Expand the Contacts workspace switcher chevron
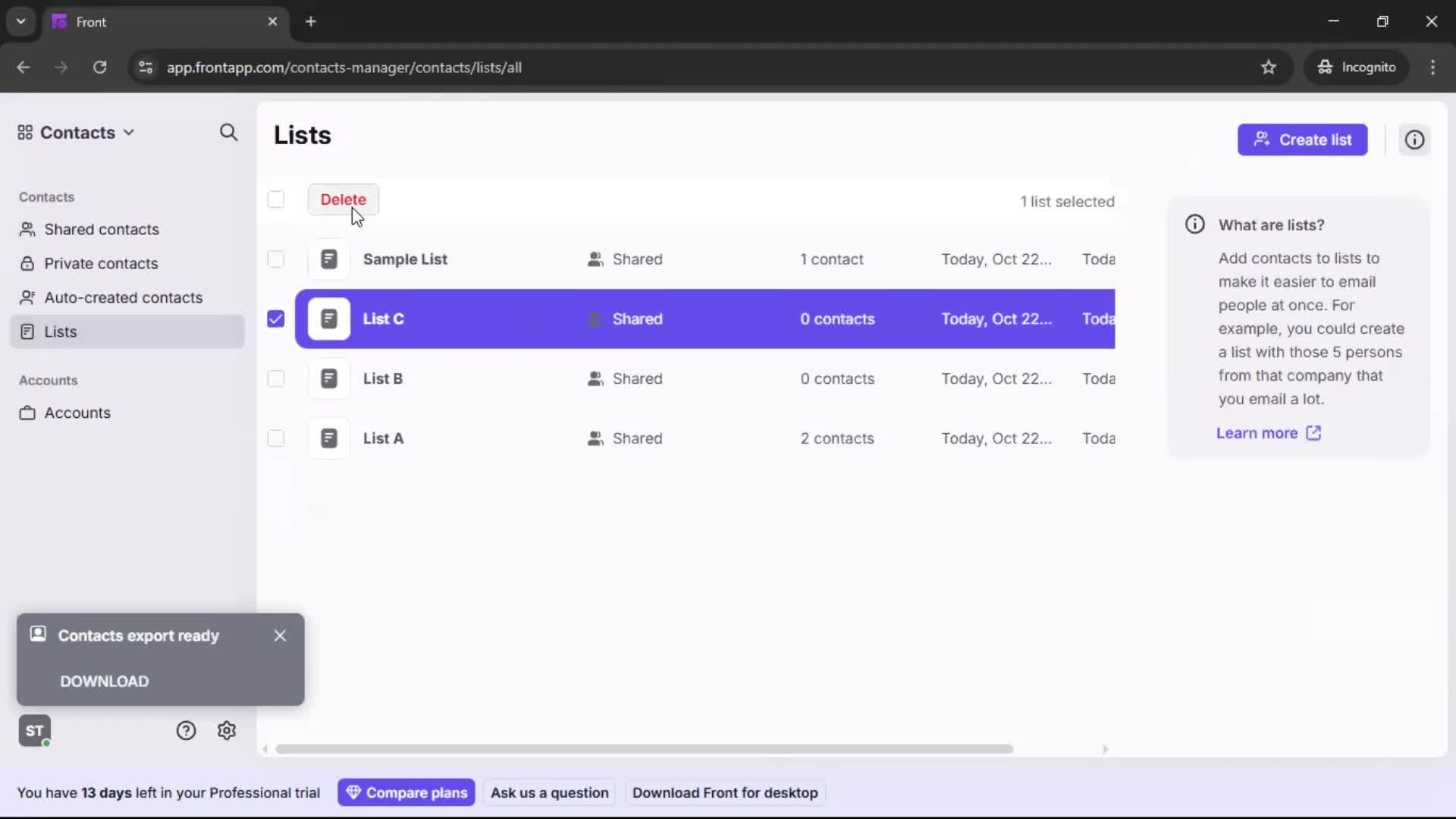This screenshot has height=819, width=1456. pyautogui.click(x=130, y=133)
